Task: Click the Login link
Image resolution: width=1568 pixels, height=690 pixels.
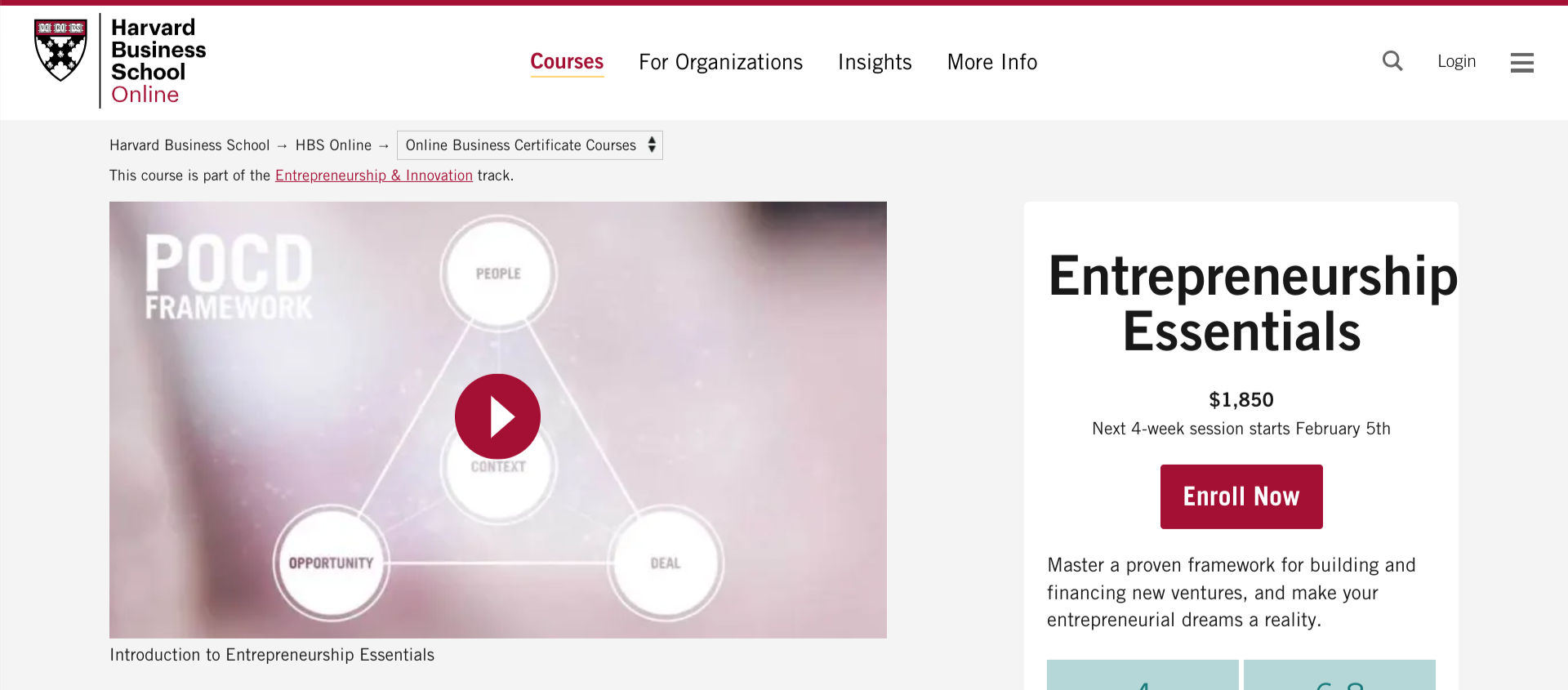Action: point(1456,61)
